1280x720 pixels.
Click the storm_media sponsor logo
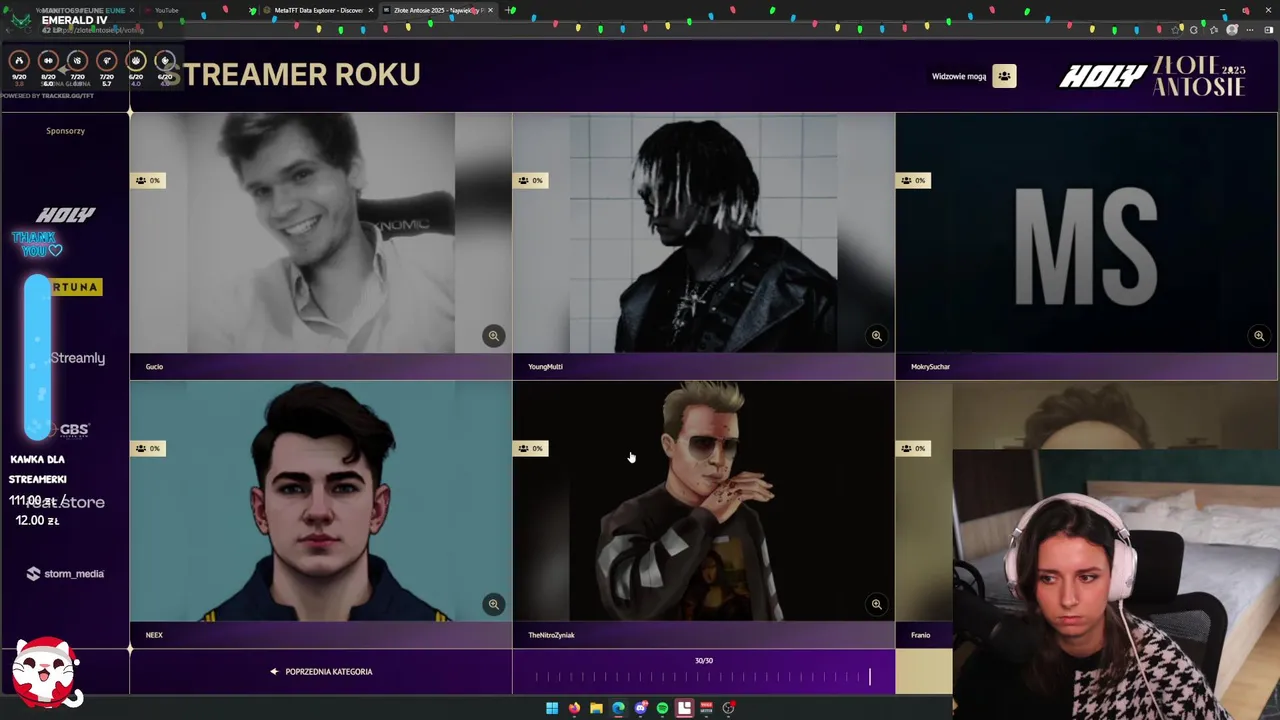(65, 574)
